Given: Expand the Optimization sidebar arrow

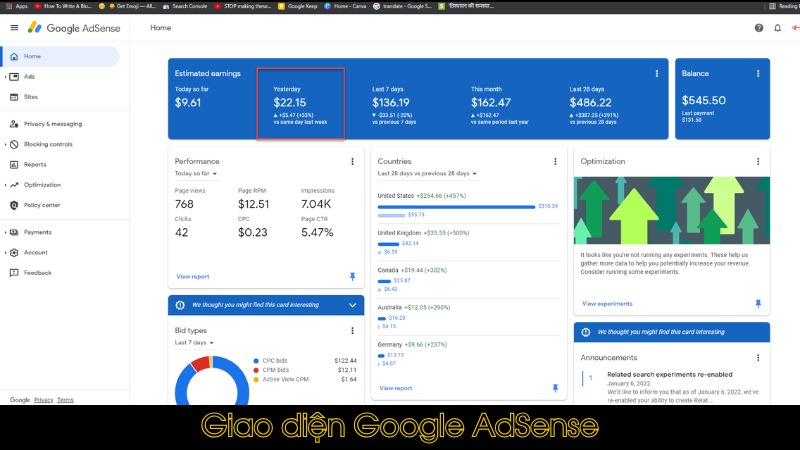Looking at the screenshot, I should pos(5,185).
